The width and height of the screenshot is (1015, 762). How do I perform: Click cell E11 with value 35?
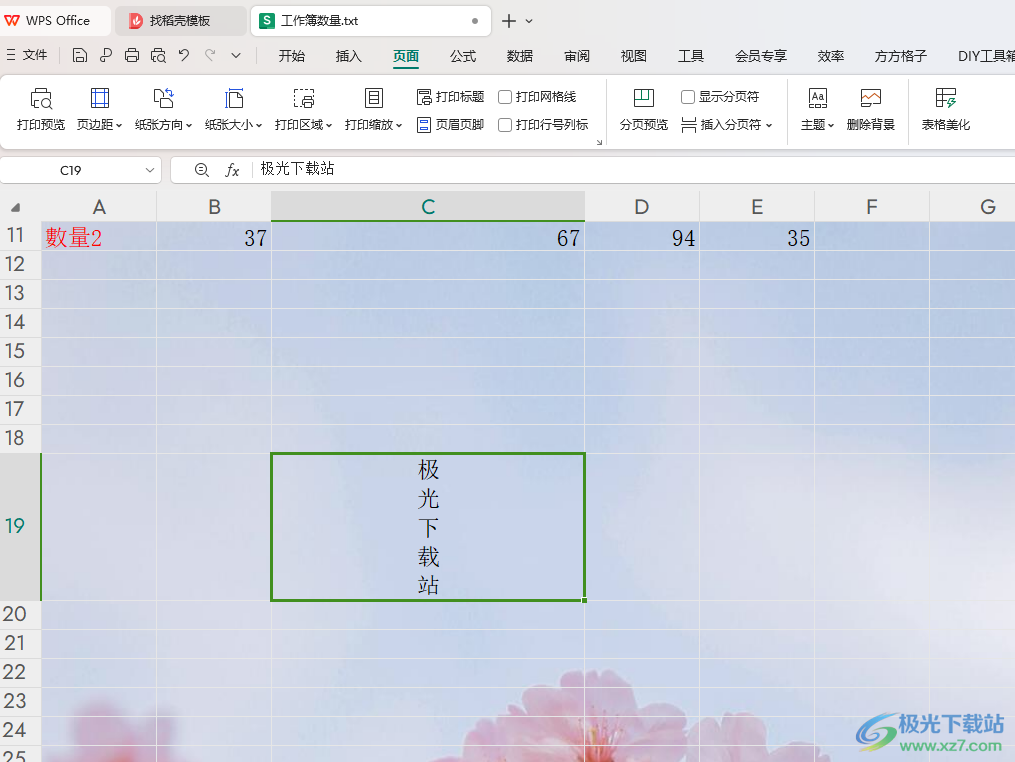pos(757,237)
